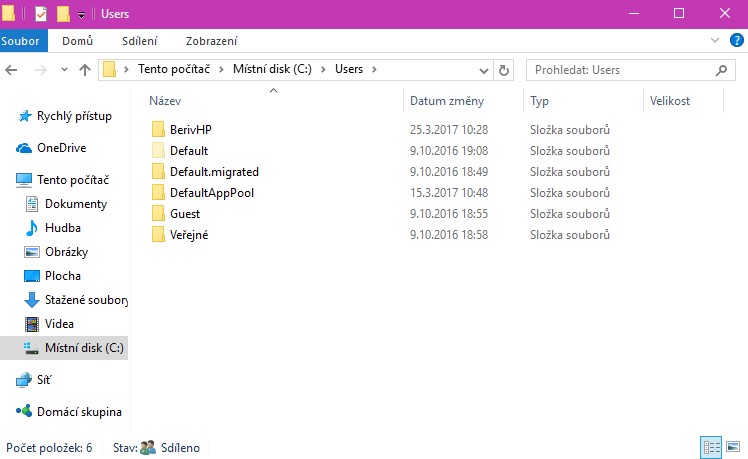This screenshot has height=459, width=748.
Task: Open the Zobrazení ribbon tab
Action: pyautogui.click(x=211, y=41)
